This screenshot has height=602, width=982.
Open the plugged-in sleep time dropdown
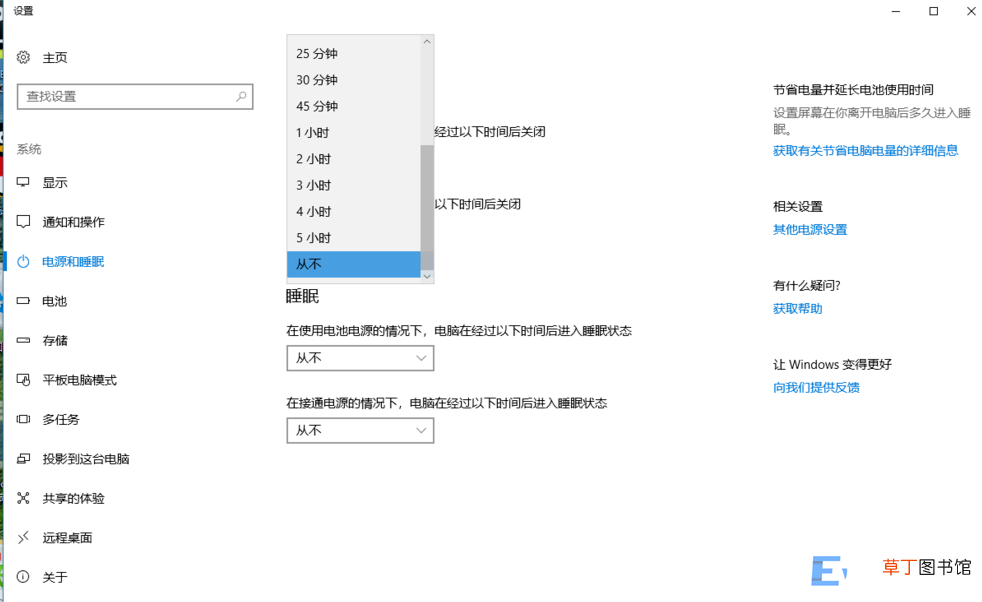click(x=360, y=430)
